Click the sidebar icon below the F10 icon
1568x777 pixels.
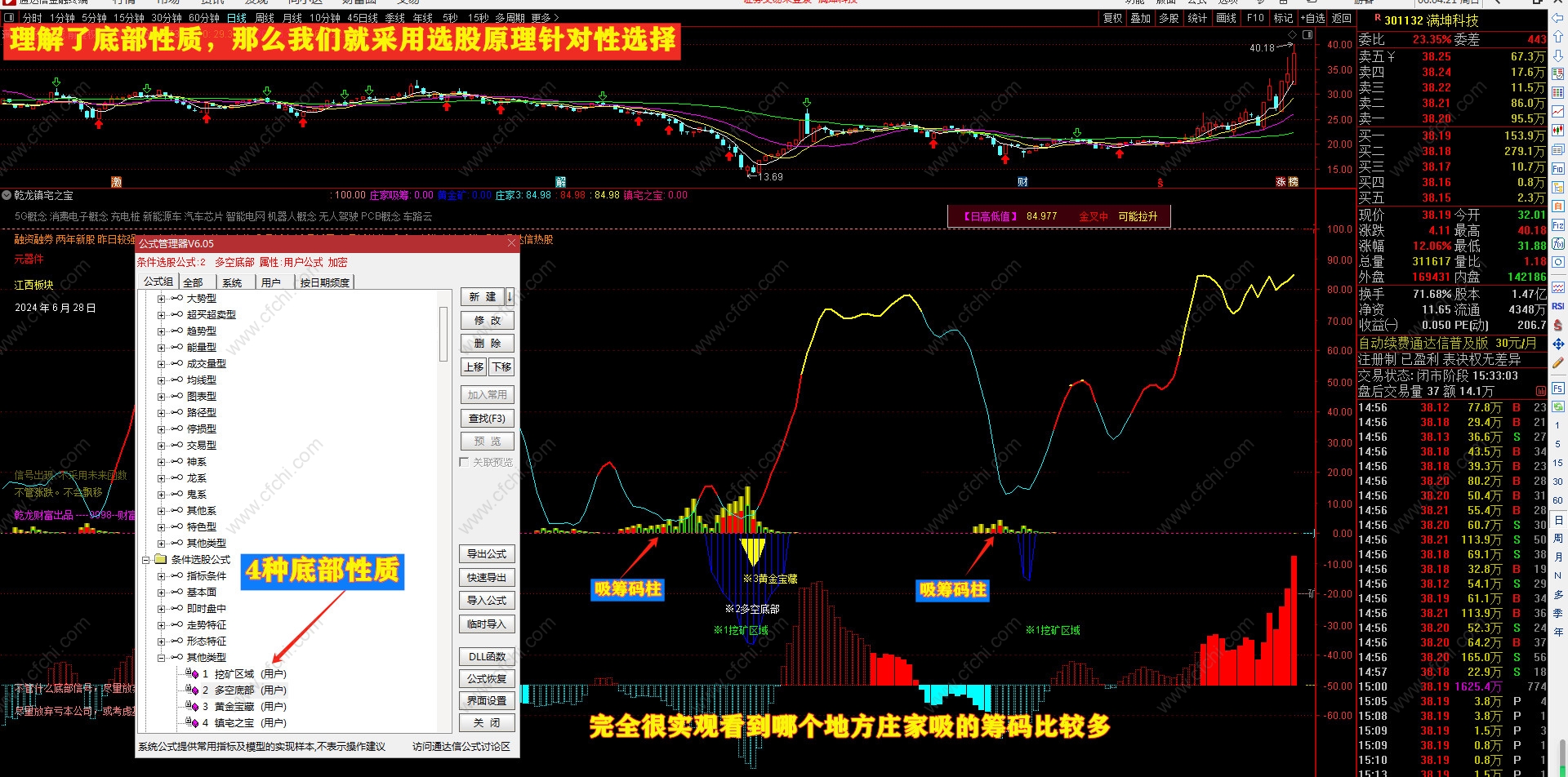pyautogui.click(x=1558, y=187)
